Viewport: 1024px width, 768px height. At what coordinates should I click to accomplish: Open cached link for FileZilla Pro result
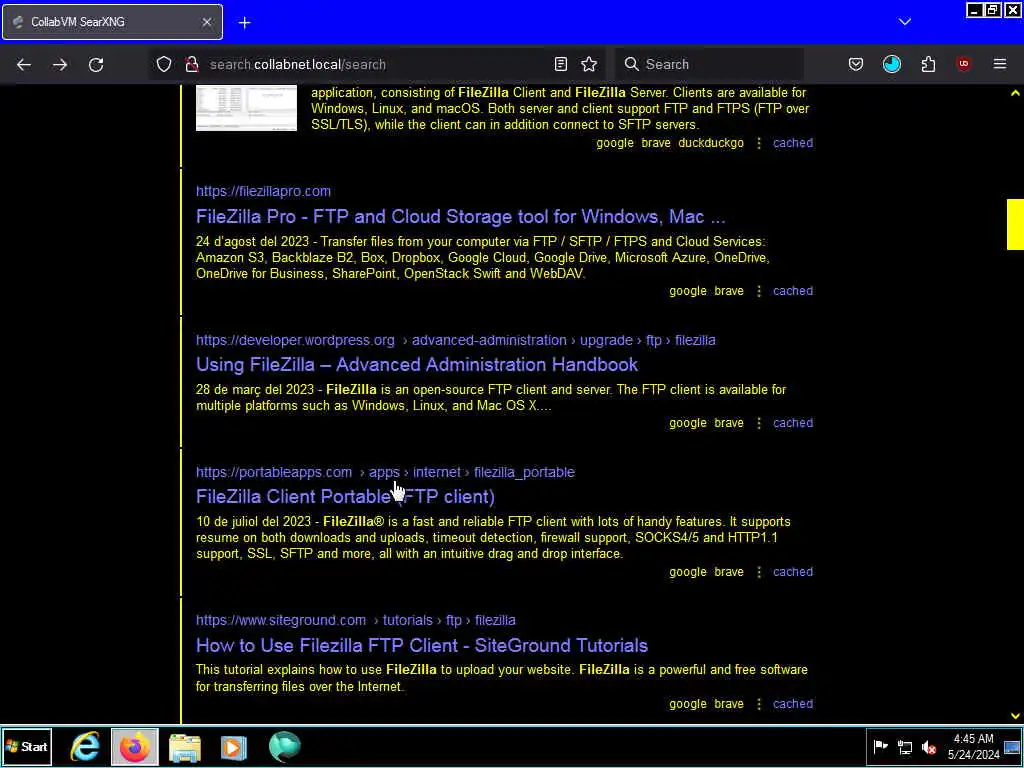793,291
